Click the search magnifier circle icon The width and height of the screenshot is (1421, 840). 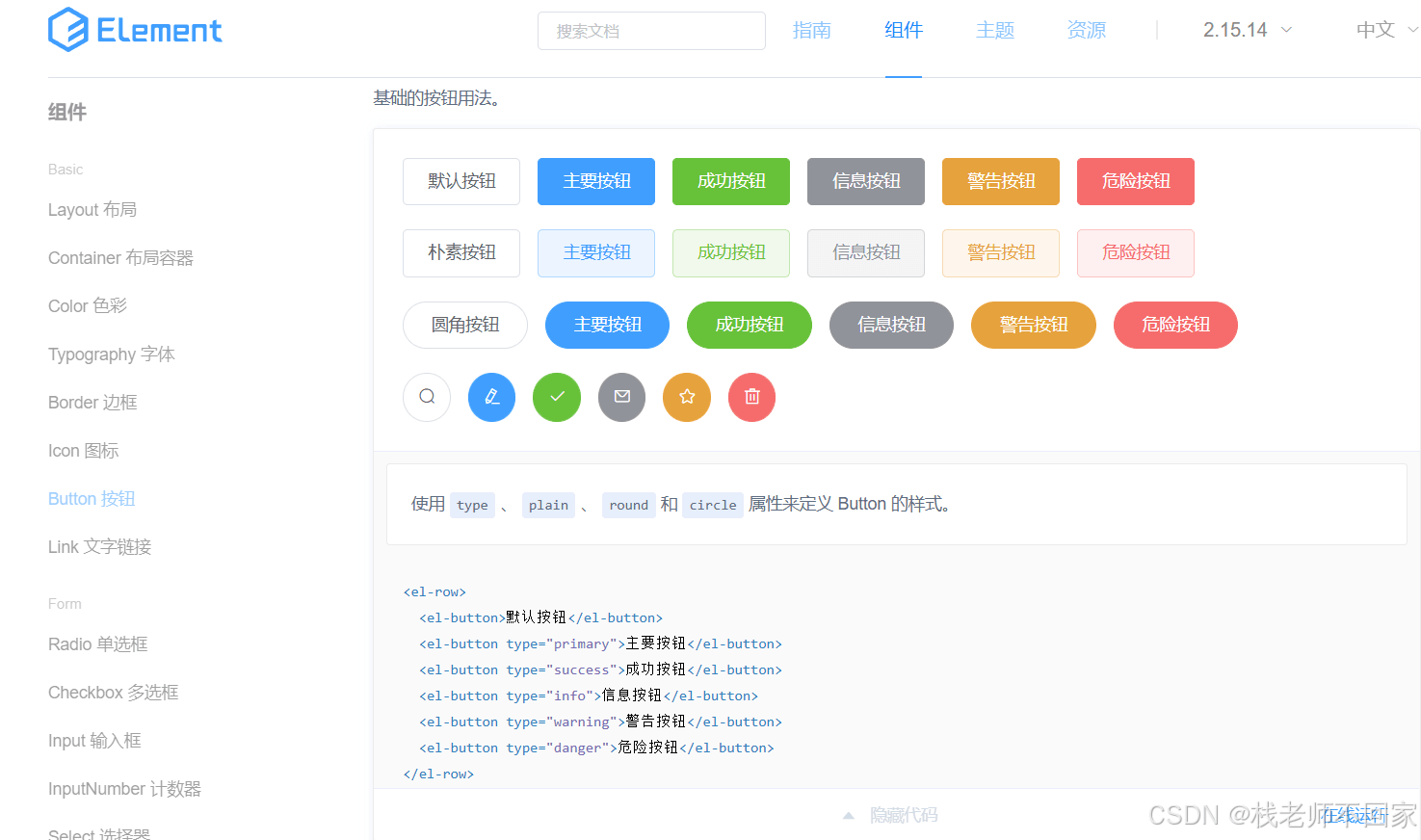426,397
